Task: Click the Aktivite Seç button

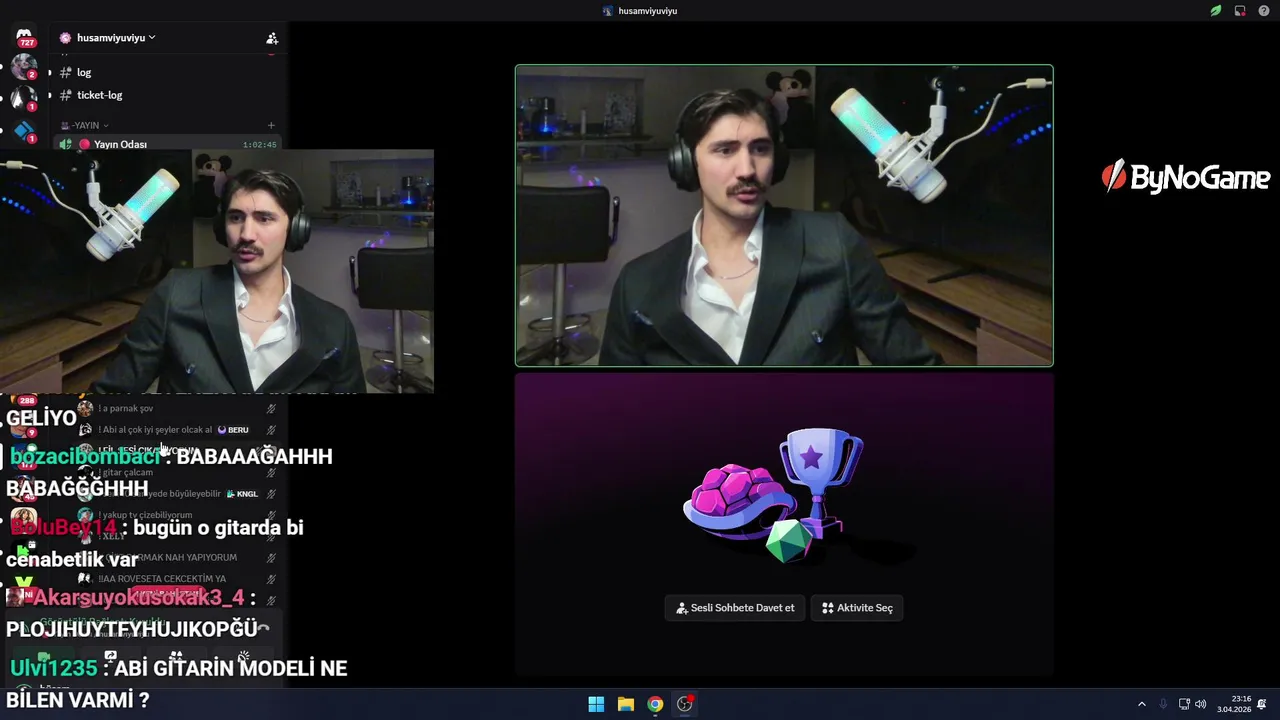Action: (x=857, y=608)
